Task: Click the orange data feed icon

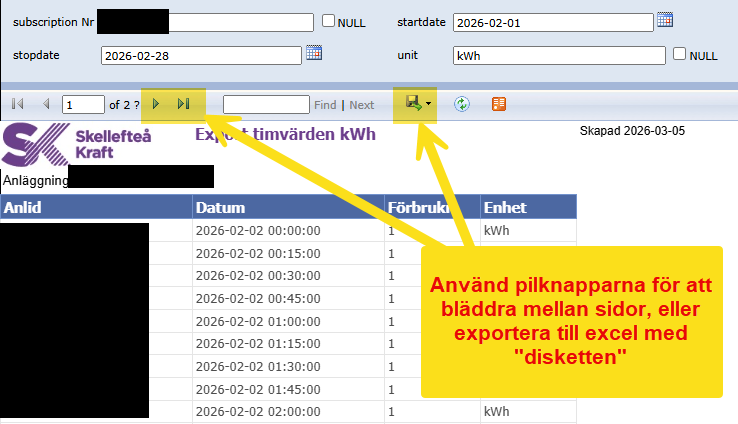Action: click(499, 104)
